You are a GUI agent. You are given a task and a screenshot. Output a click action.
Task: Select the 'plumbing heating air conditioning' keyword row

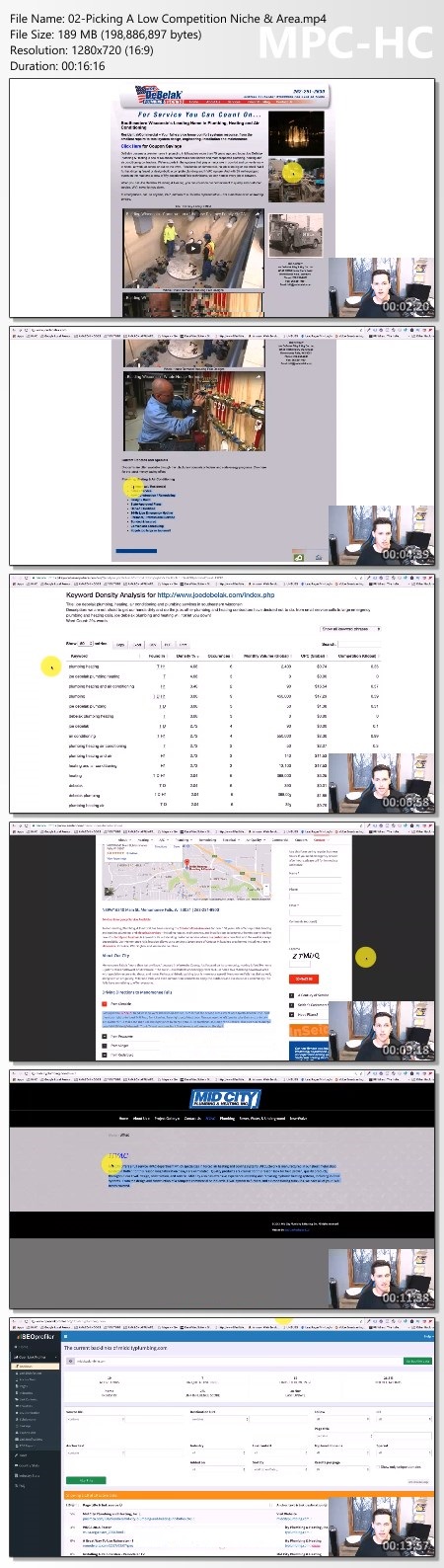(x=223, y=745)
